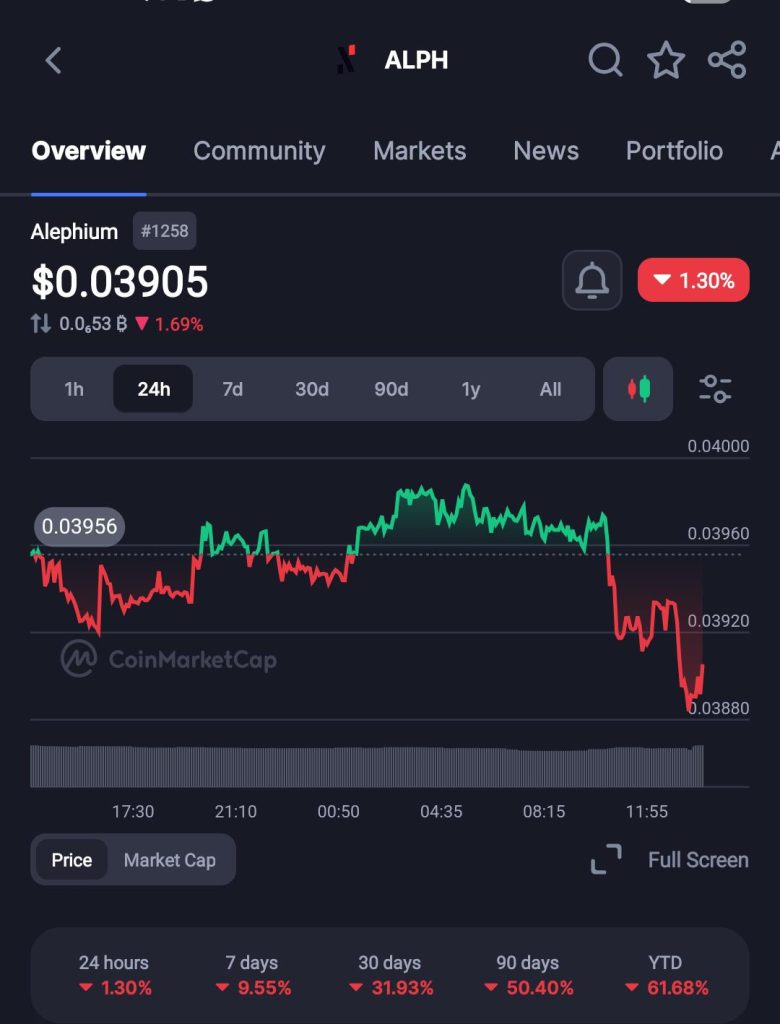780x1024 pixels.
Task: Tap the 0.03960 axis label
Action: tap(718, 534)
